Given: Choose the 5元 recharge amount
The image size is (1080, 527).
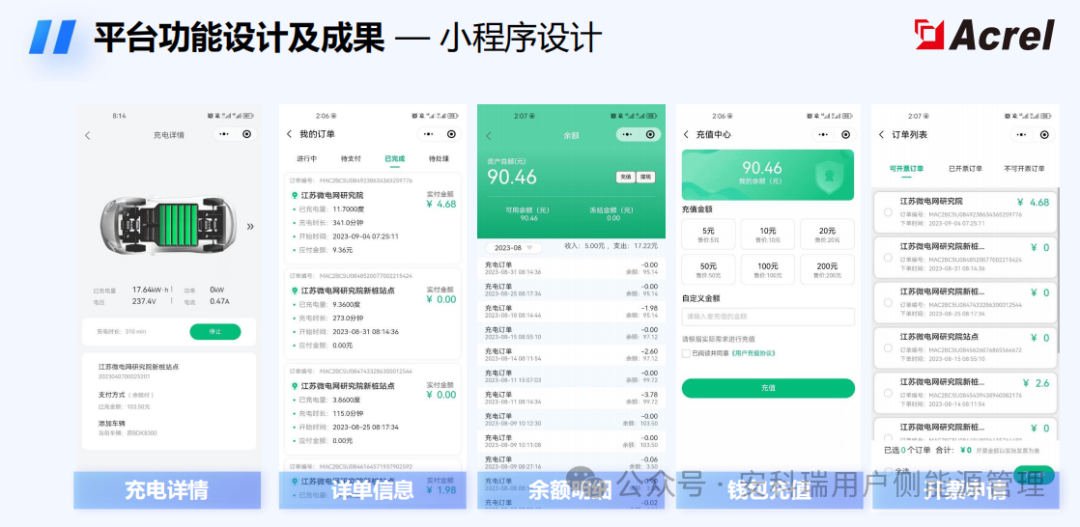Looking at the screenshot, I should 709,234.
